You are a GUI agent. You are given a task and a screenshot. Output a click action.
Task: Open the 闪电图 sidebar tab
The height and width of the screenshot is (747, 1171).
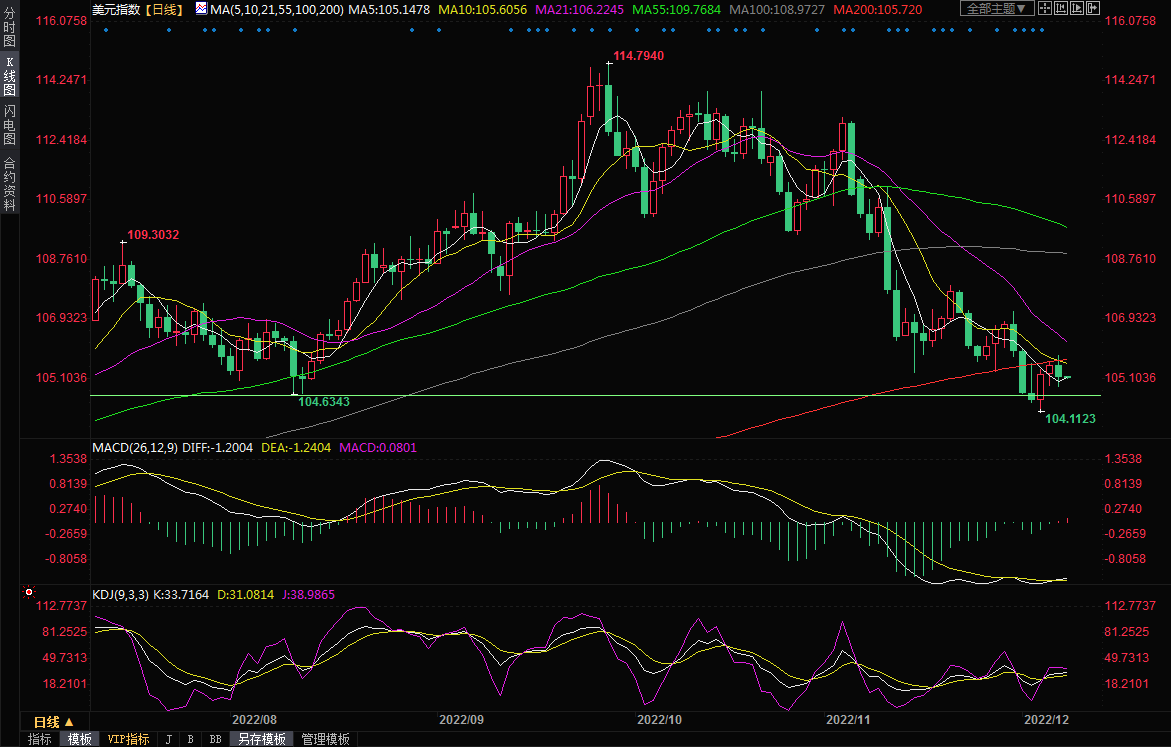(9, 124)
